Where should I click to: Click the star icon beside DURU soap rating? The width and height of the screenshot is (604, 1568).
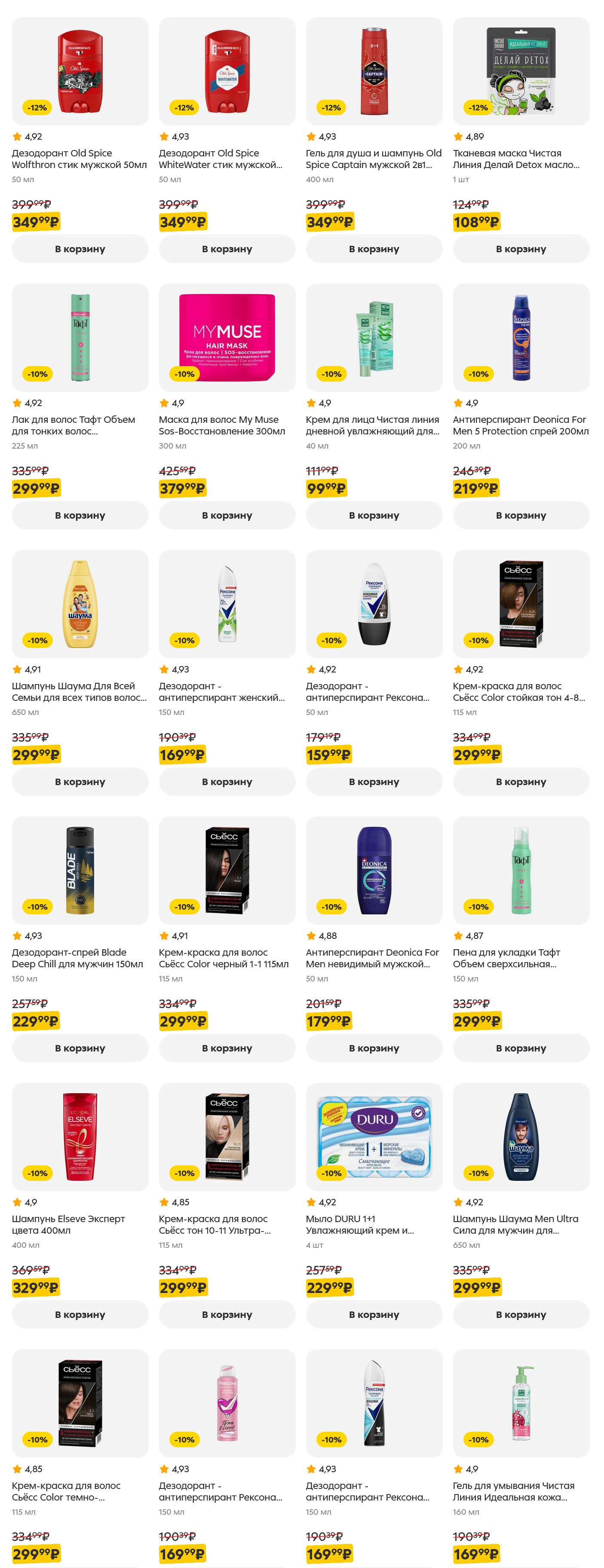click(x=311, y=1202)
